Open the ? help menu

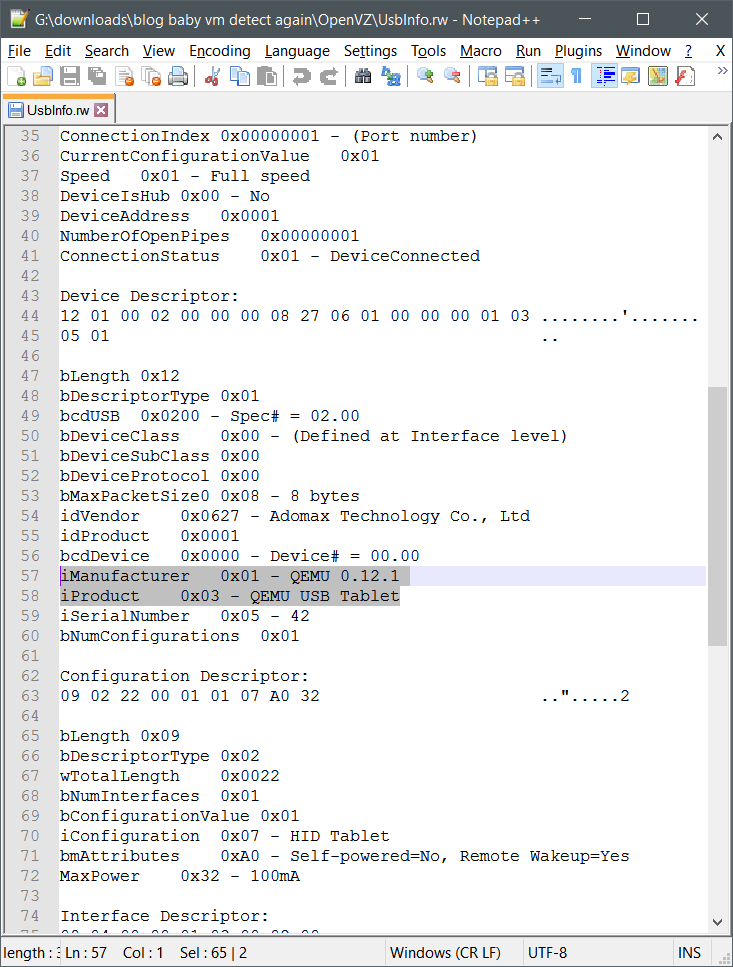tap(688, 51)
